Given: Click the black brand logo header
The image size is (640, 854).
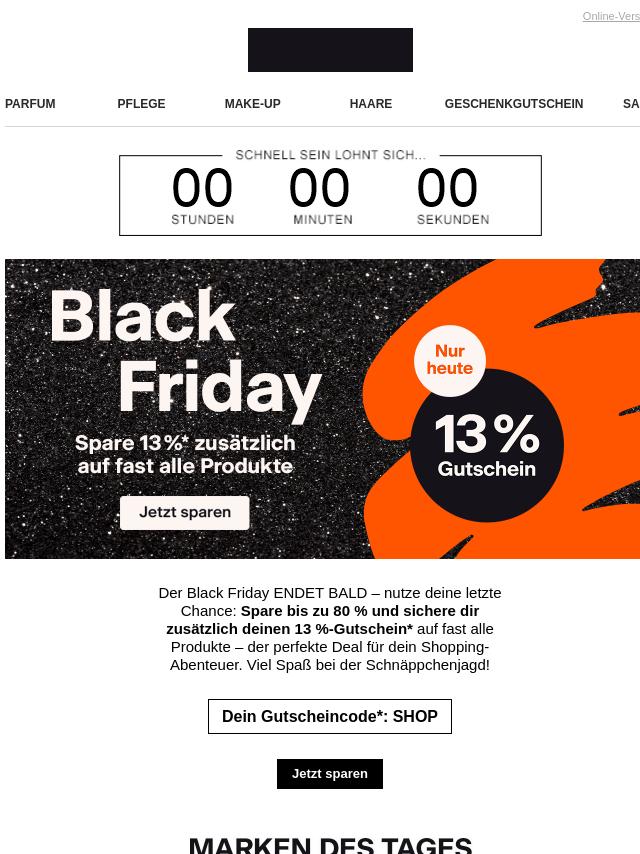Looking at the screenshot, I should click(x=330, y=50).
